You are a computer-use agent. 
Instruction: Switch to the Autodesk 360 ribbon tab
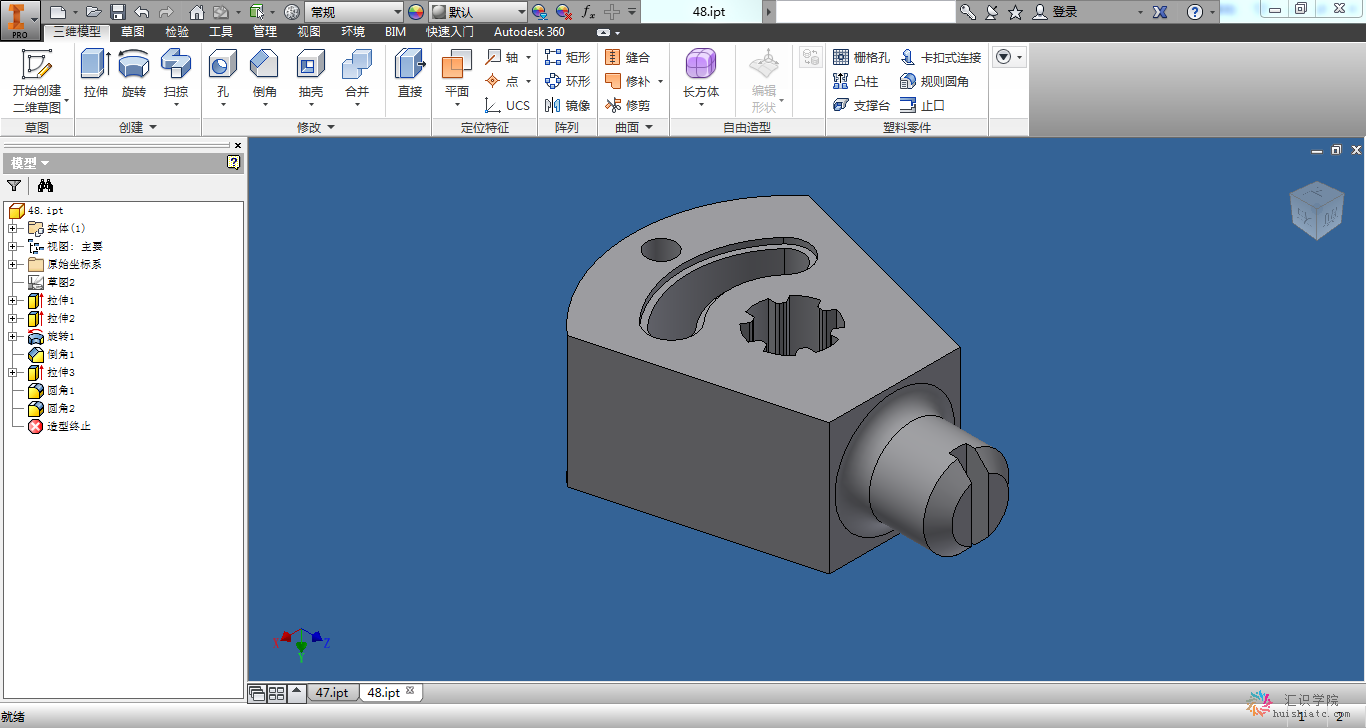tap(529, 32)
